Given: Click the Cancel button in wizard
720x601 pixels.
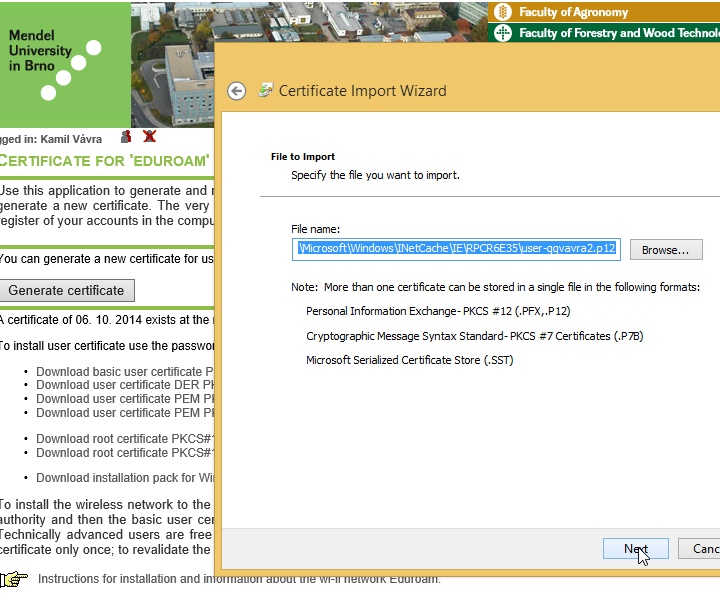Looking at the screenshot, I should (x=699, y=549).
